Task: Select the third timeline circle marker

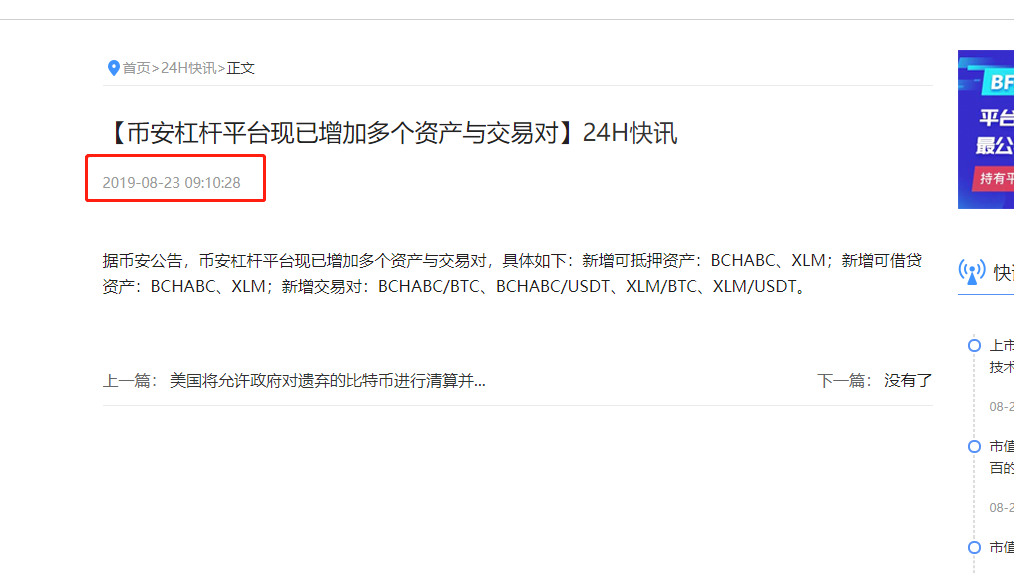Action: tap(975, 547)
